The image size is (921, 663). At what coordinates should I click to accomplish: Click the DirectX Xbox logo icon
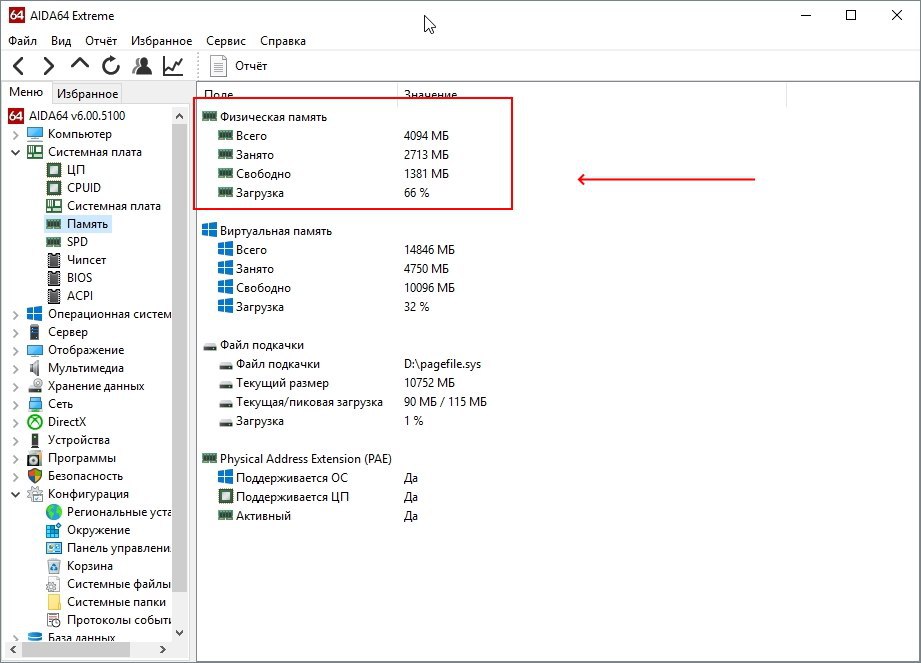click(35, 422)
